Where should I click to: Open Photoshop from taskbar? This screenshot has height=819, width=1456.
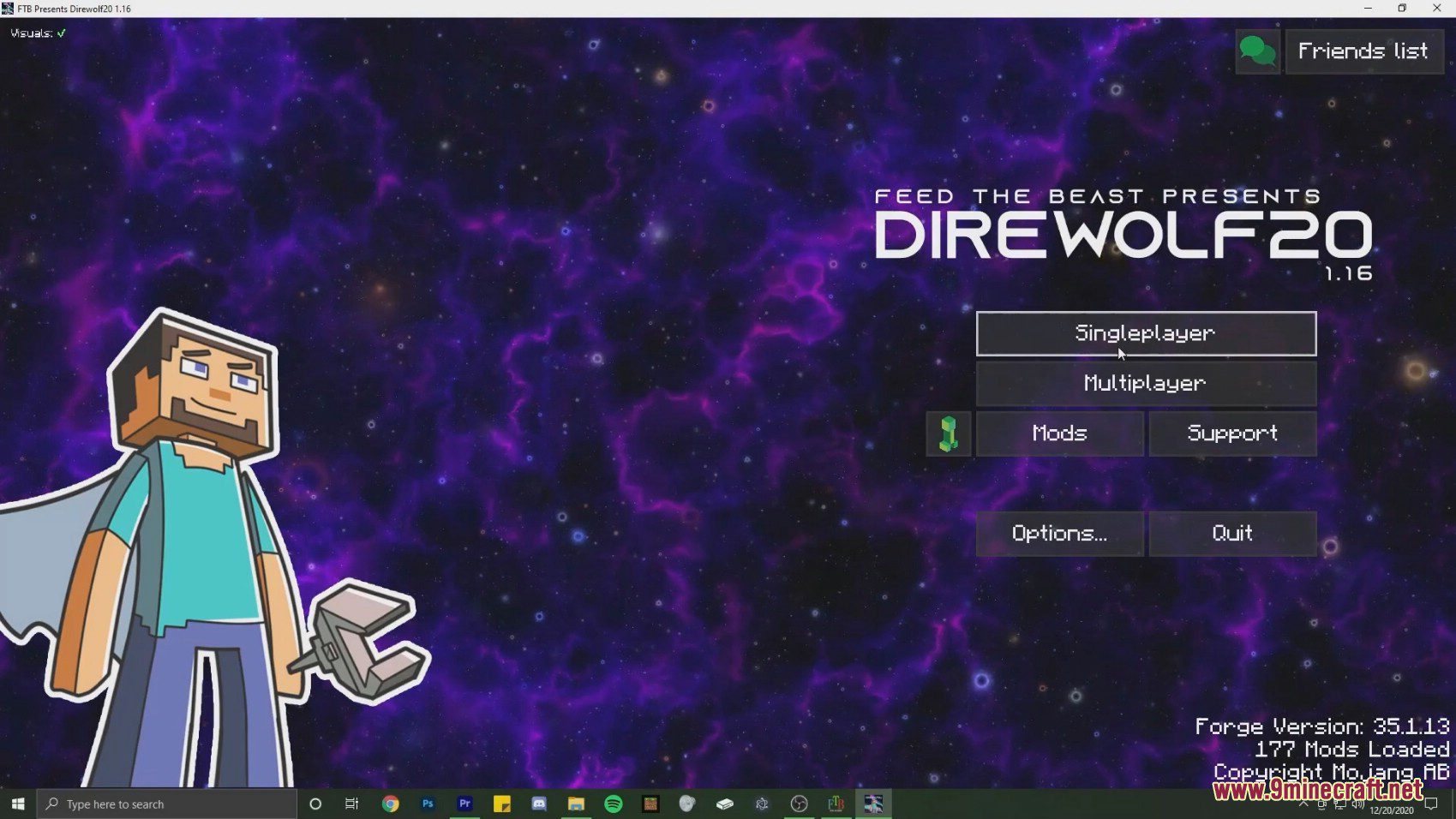click(428, 804)
